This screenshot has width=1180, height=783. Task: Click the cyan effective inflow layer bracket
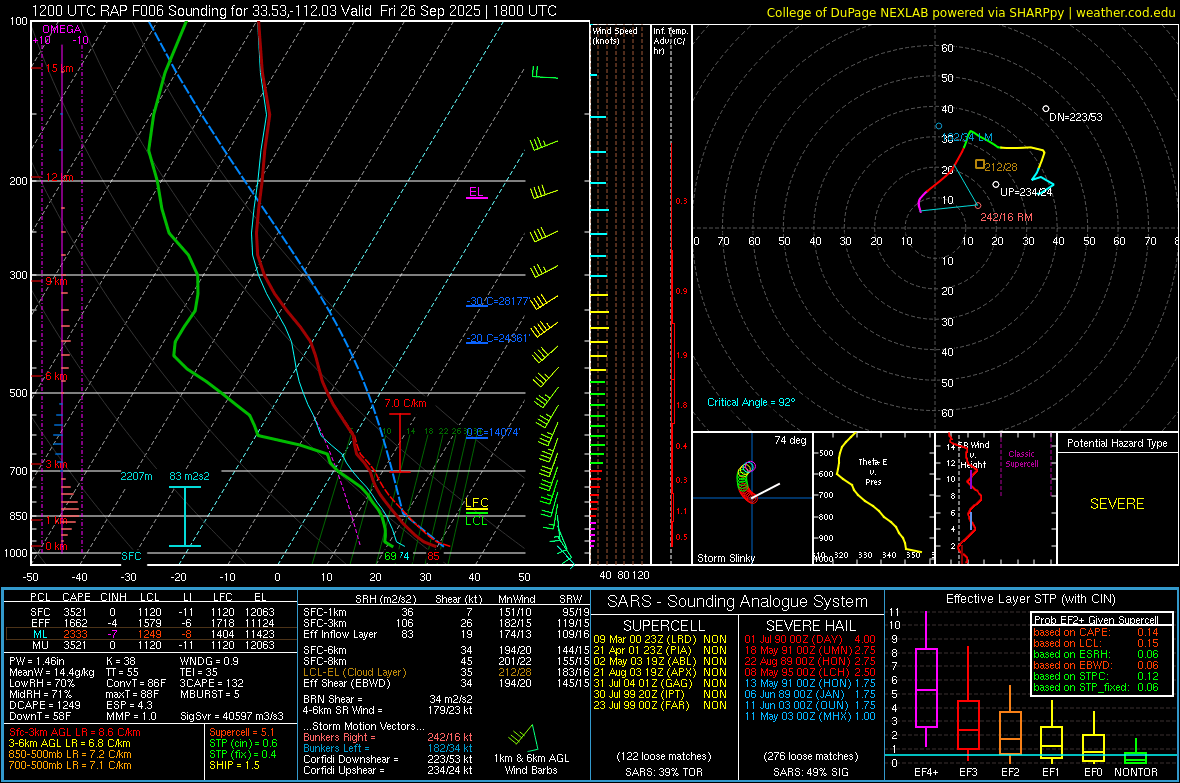tap(184, 516)
